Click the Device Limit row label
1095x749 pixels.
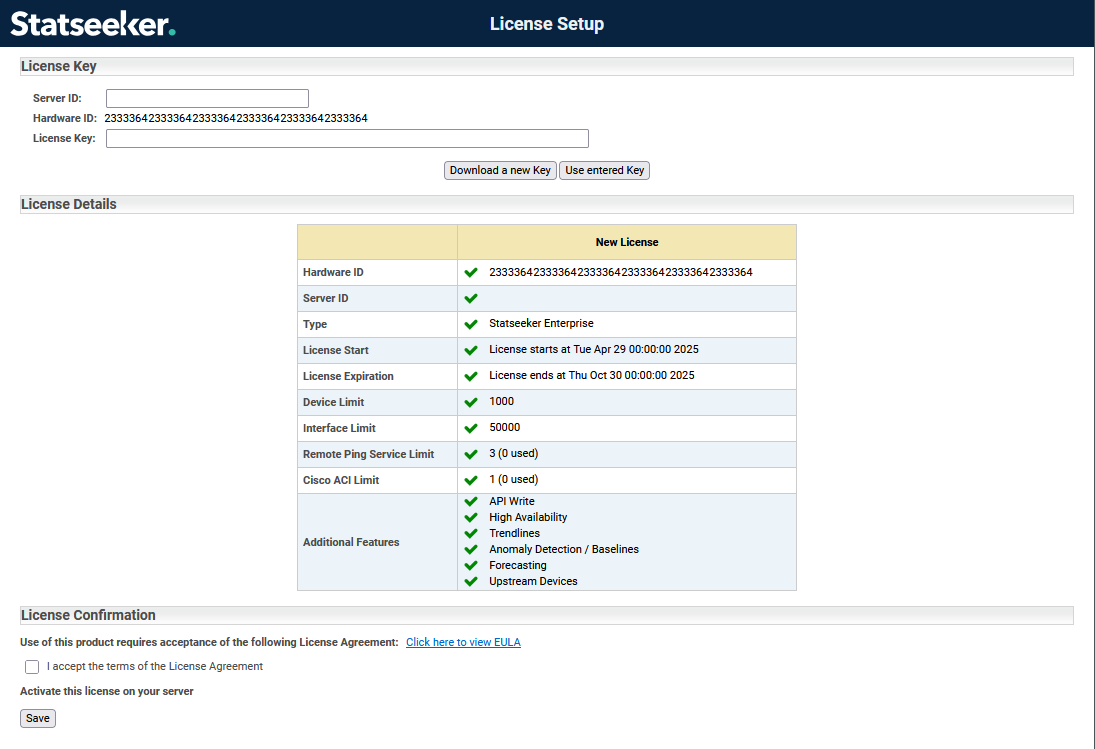333,402
